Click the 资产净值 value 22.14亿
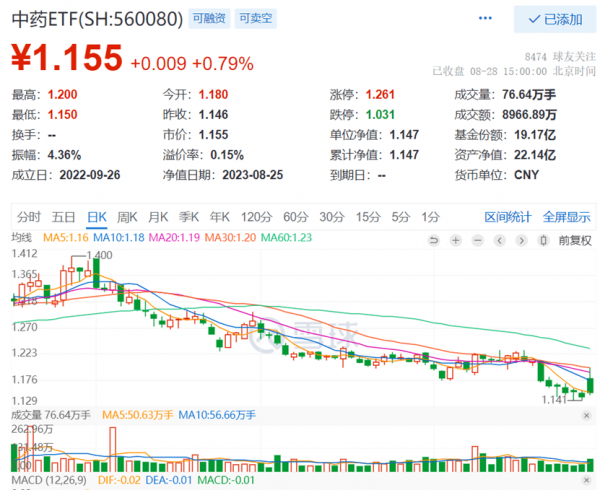600x490 pixels. pyautogui.click(x=535, y=155)
